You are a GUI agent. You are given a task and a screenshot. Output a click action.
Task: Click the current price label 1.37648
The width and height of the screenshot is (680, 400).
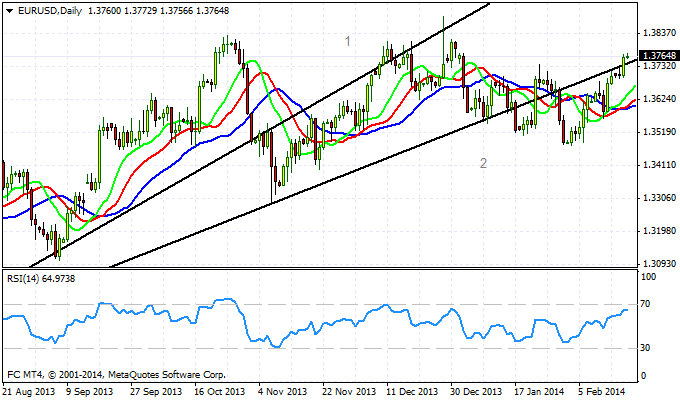click(659, 56)
